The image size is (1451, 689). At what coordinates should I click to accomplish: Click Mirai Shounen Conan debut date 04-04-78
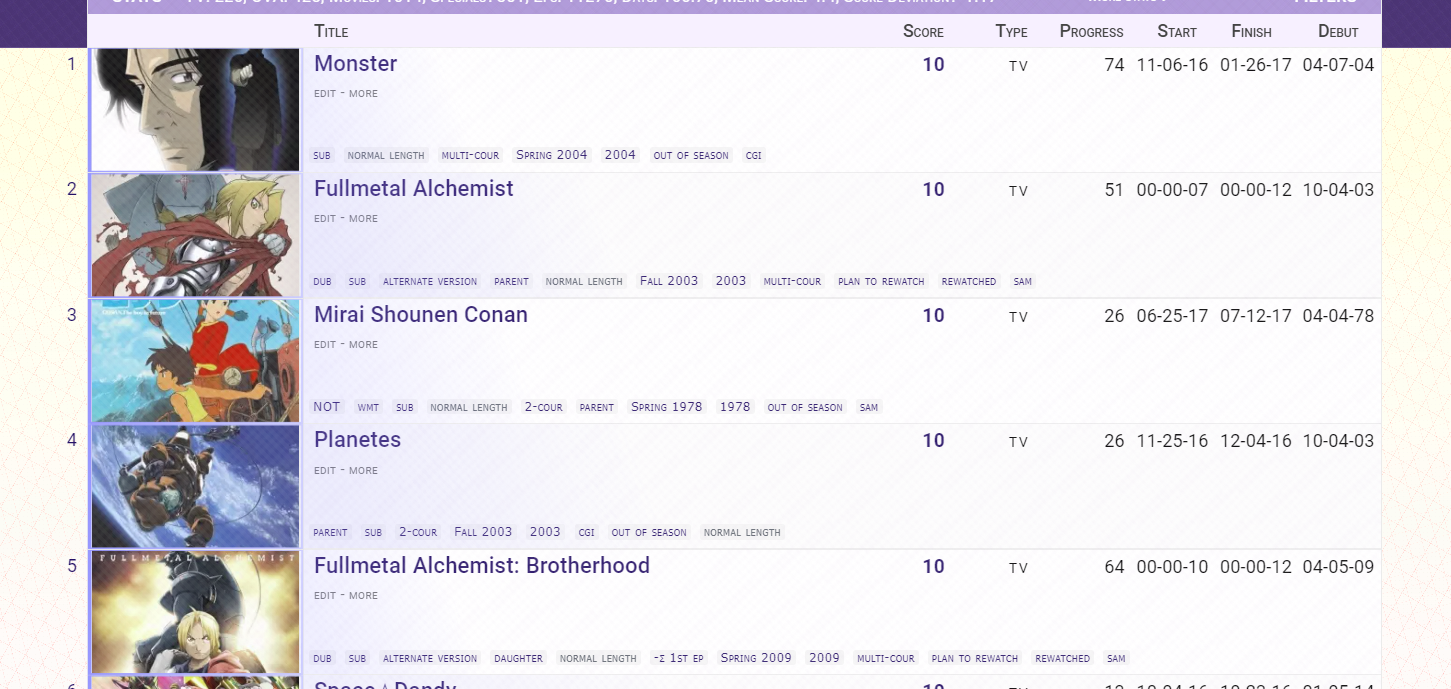(1338, 316)
